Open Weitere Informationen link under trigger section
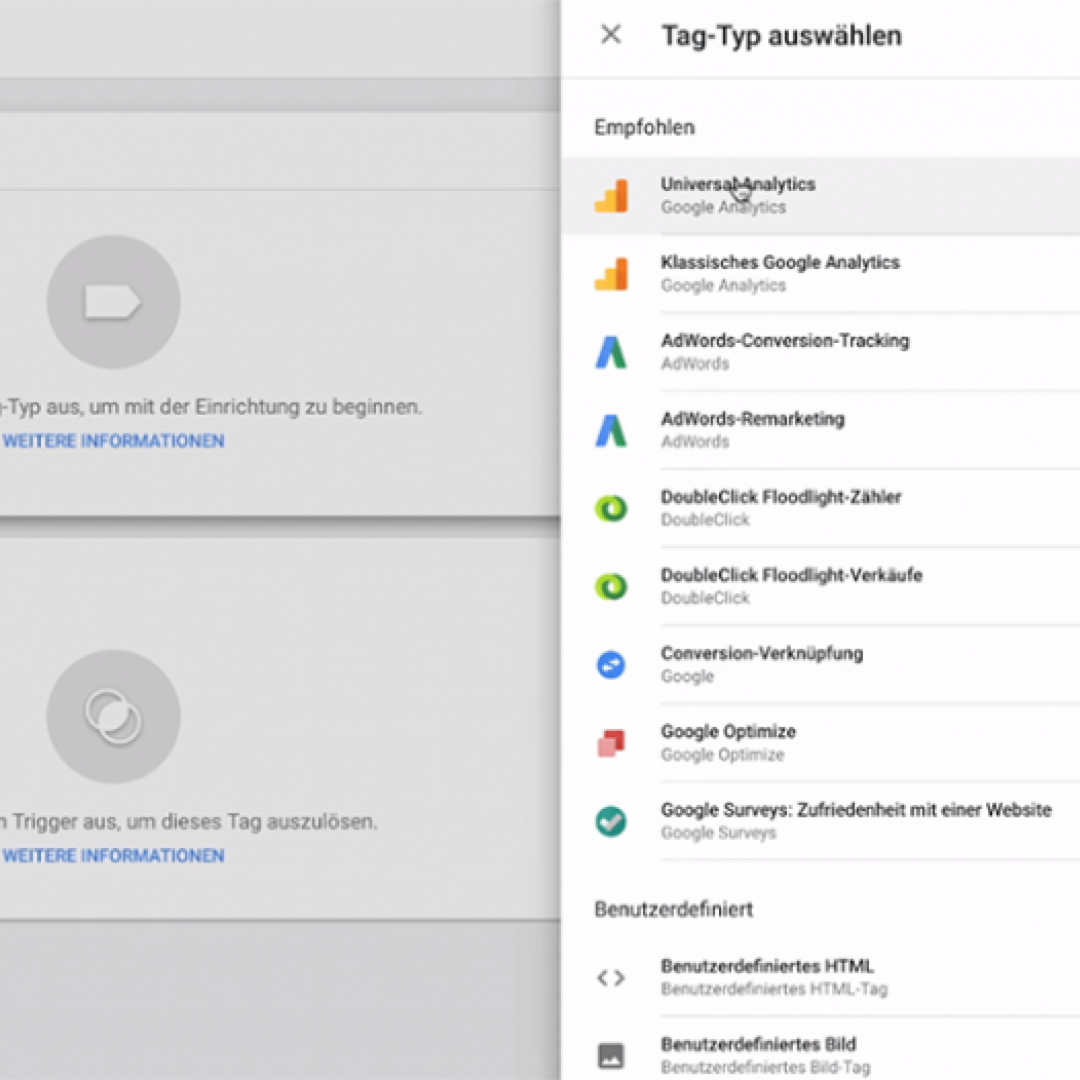The height and width of the screenshot is (1080, 1080). (114, 855)
